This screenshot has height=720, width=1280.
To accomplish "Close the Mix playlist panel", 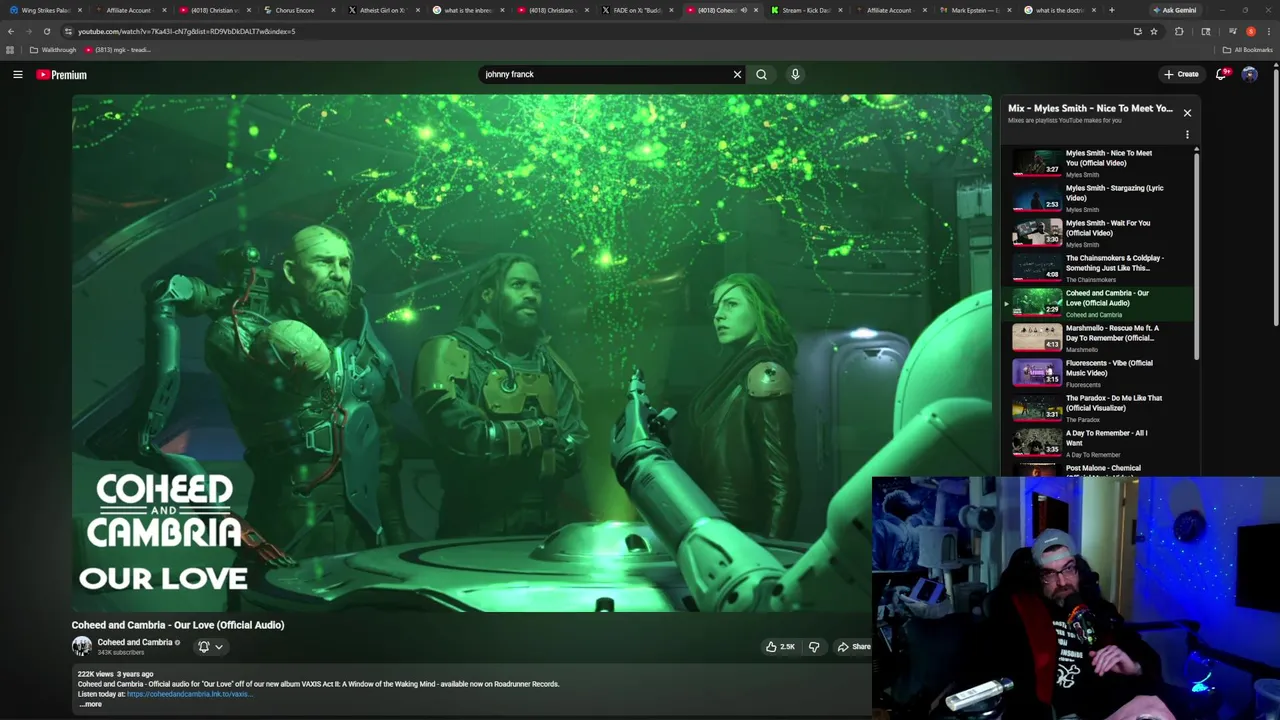I will point(1187,113).
